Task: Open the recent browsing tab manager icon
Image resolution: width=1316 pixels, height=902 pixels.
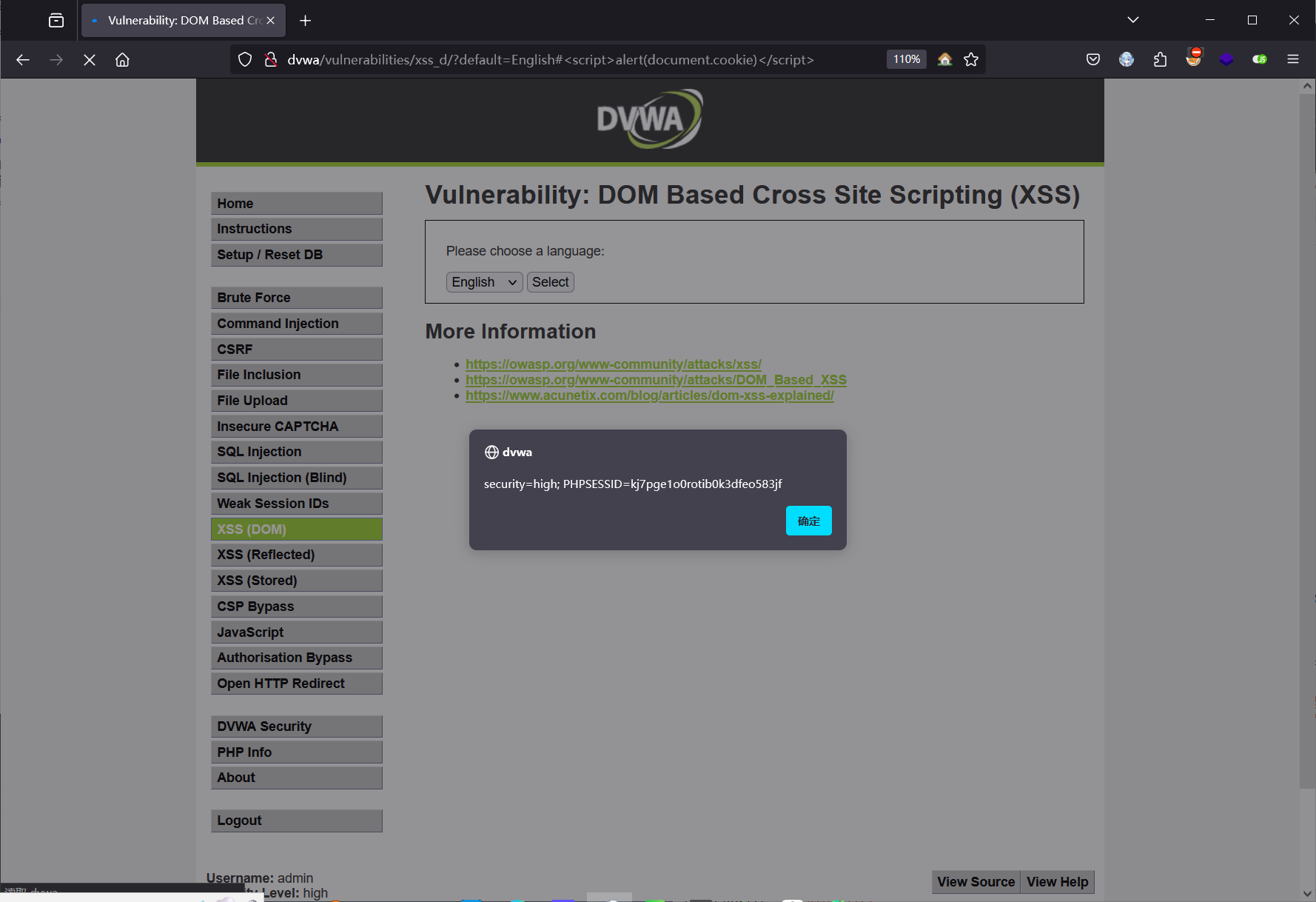Action: (56, 21)
